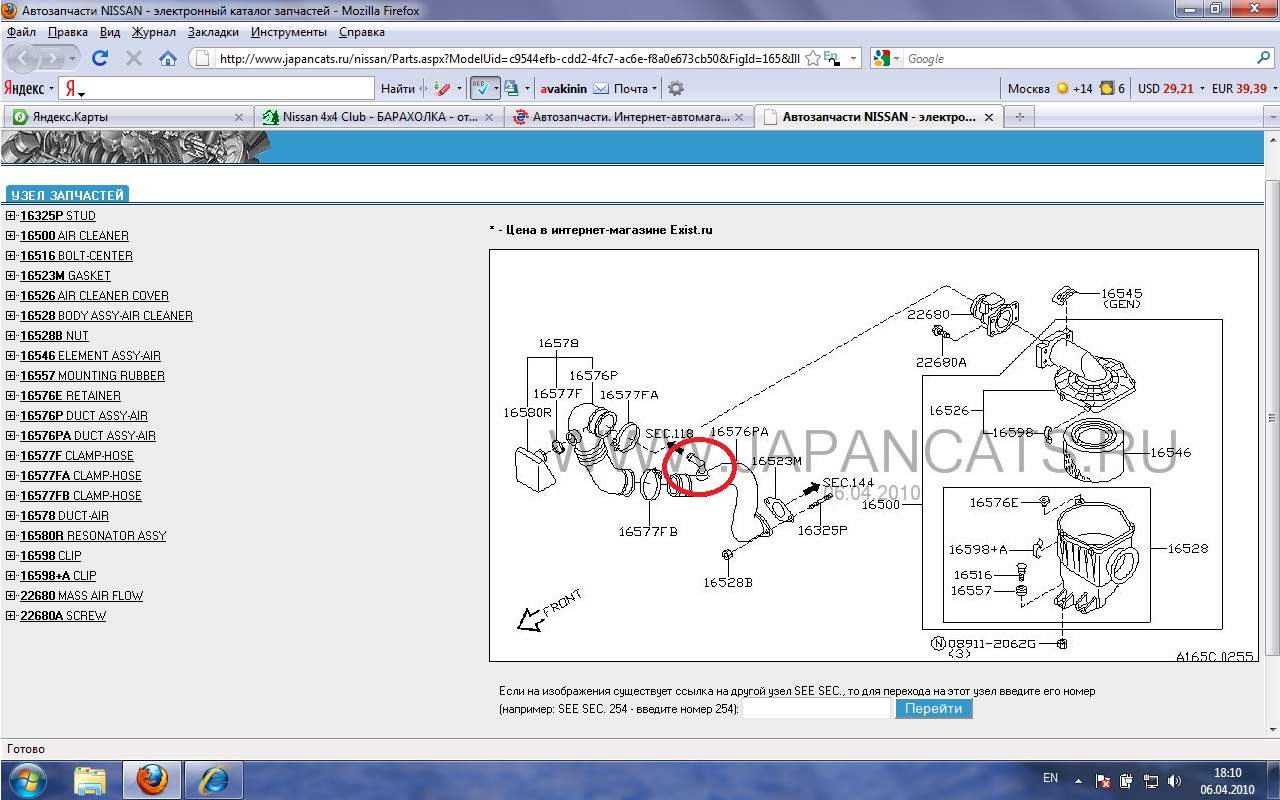Click the USD 29,21 exchange rate

[1165, 88]
